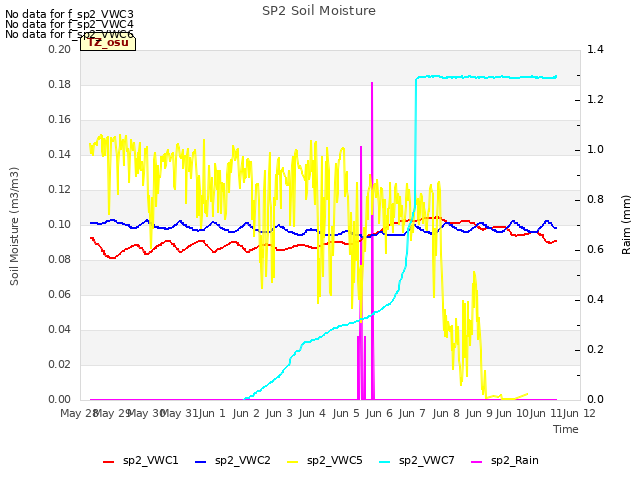
Task: Click the 'Jun 2' date tick label
Action: point(246,413)
